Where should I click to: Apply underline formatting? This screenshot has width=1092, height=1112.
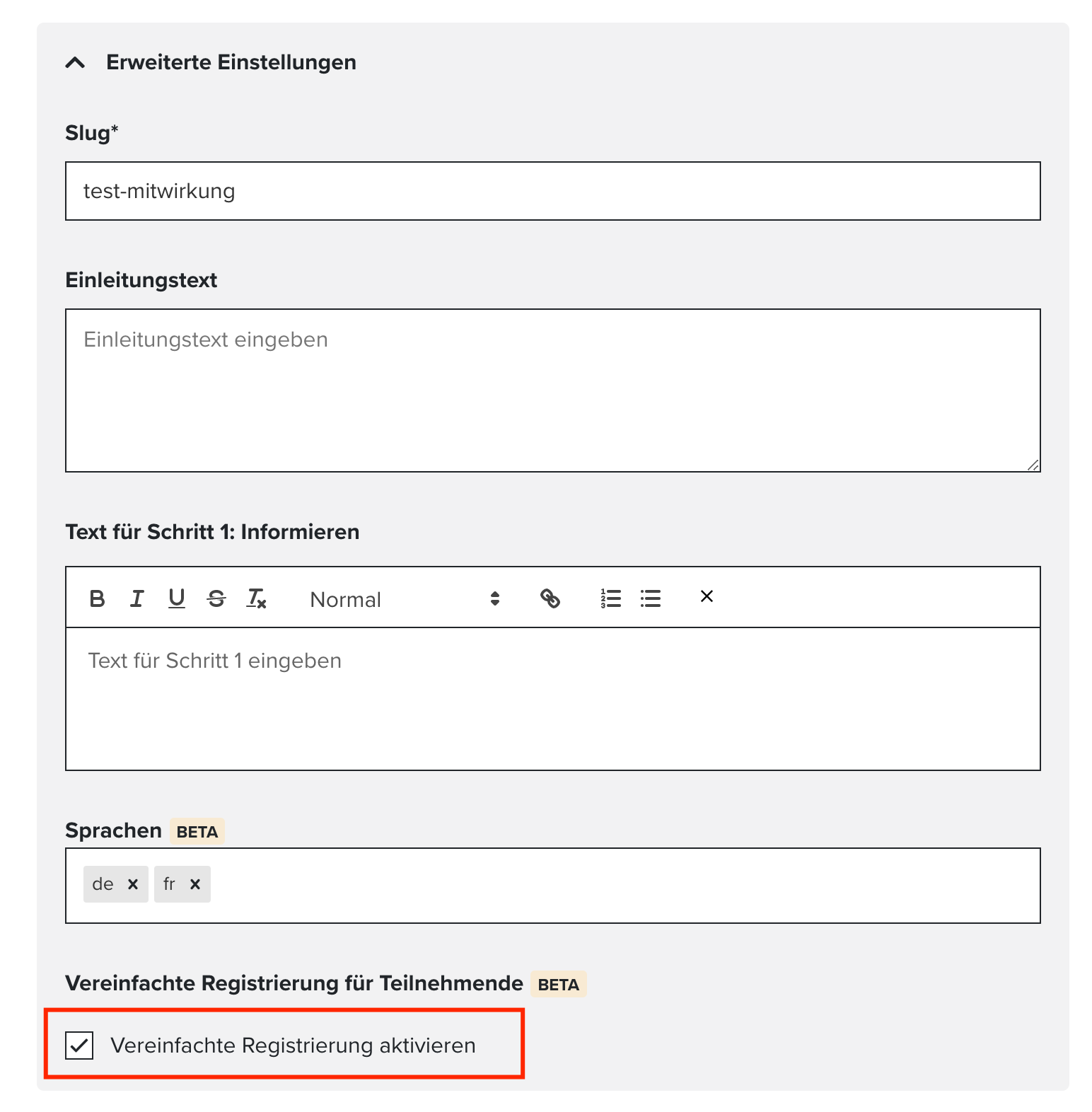point(177,599)
